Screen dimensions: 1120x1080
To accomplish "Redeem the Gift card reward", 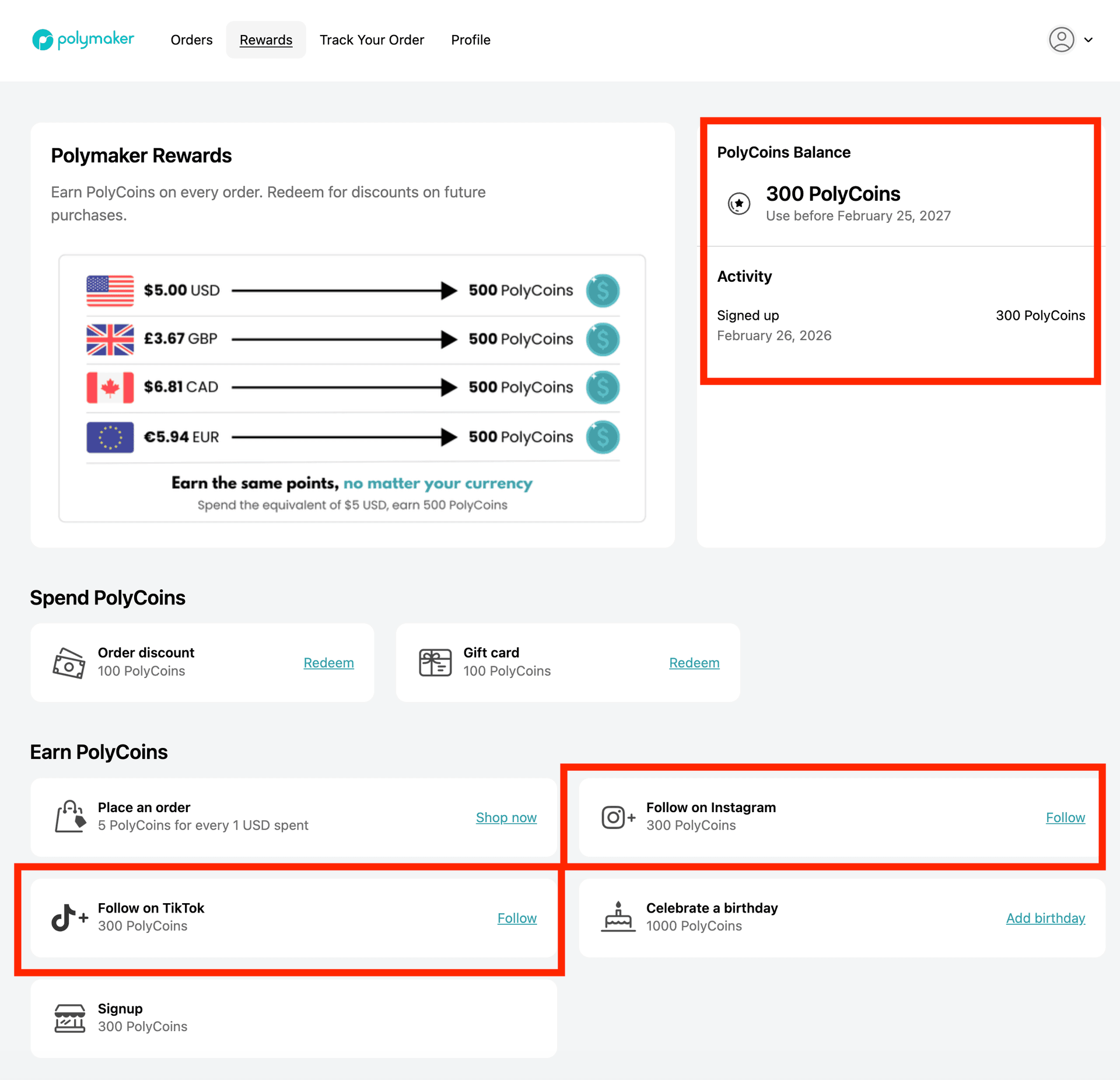I will (x=694, y=663).
